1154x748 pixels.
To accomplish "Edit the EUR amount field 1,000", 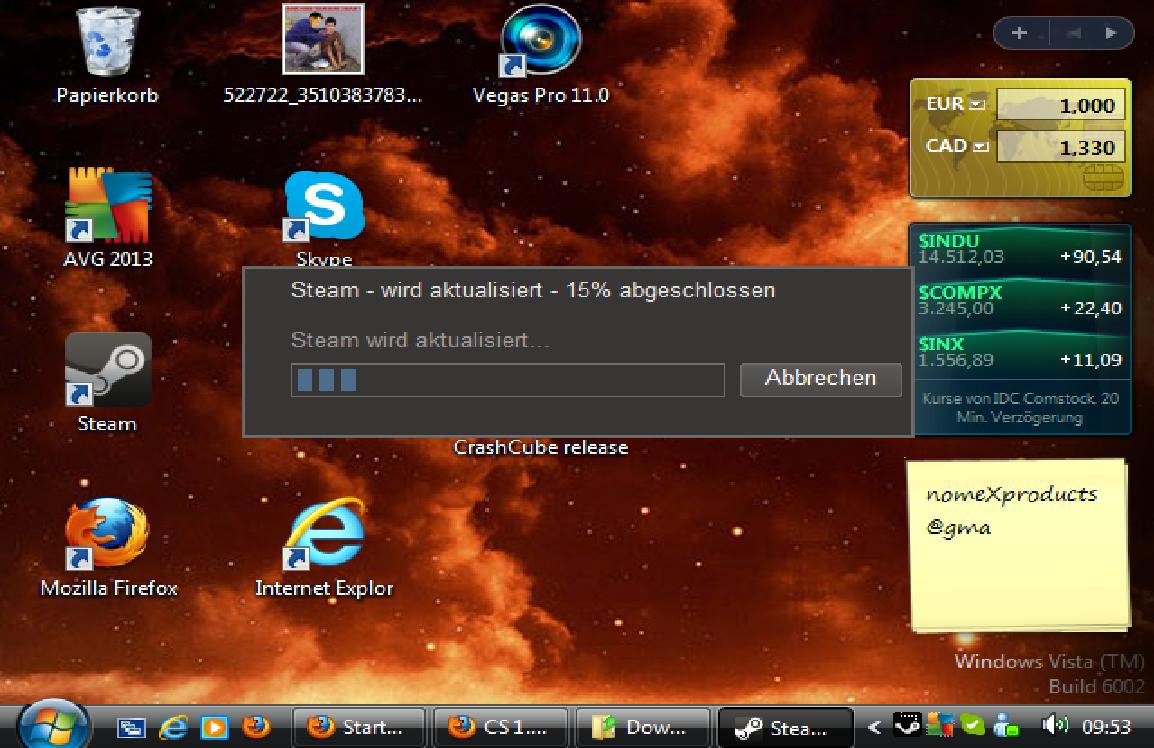I will [1061, 105].
